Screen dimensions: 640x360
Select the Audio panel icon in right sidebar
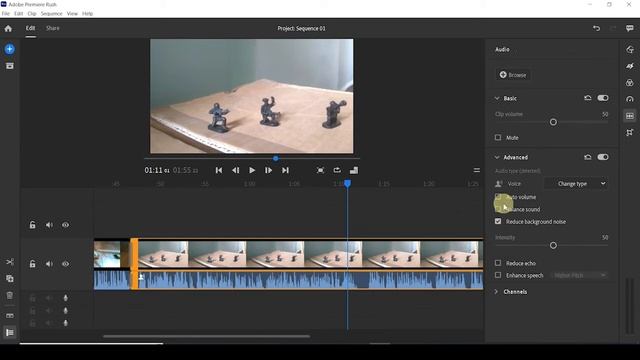pos(630,116)
